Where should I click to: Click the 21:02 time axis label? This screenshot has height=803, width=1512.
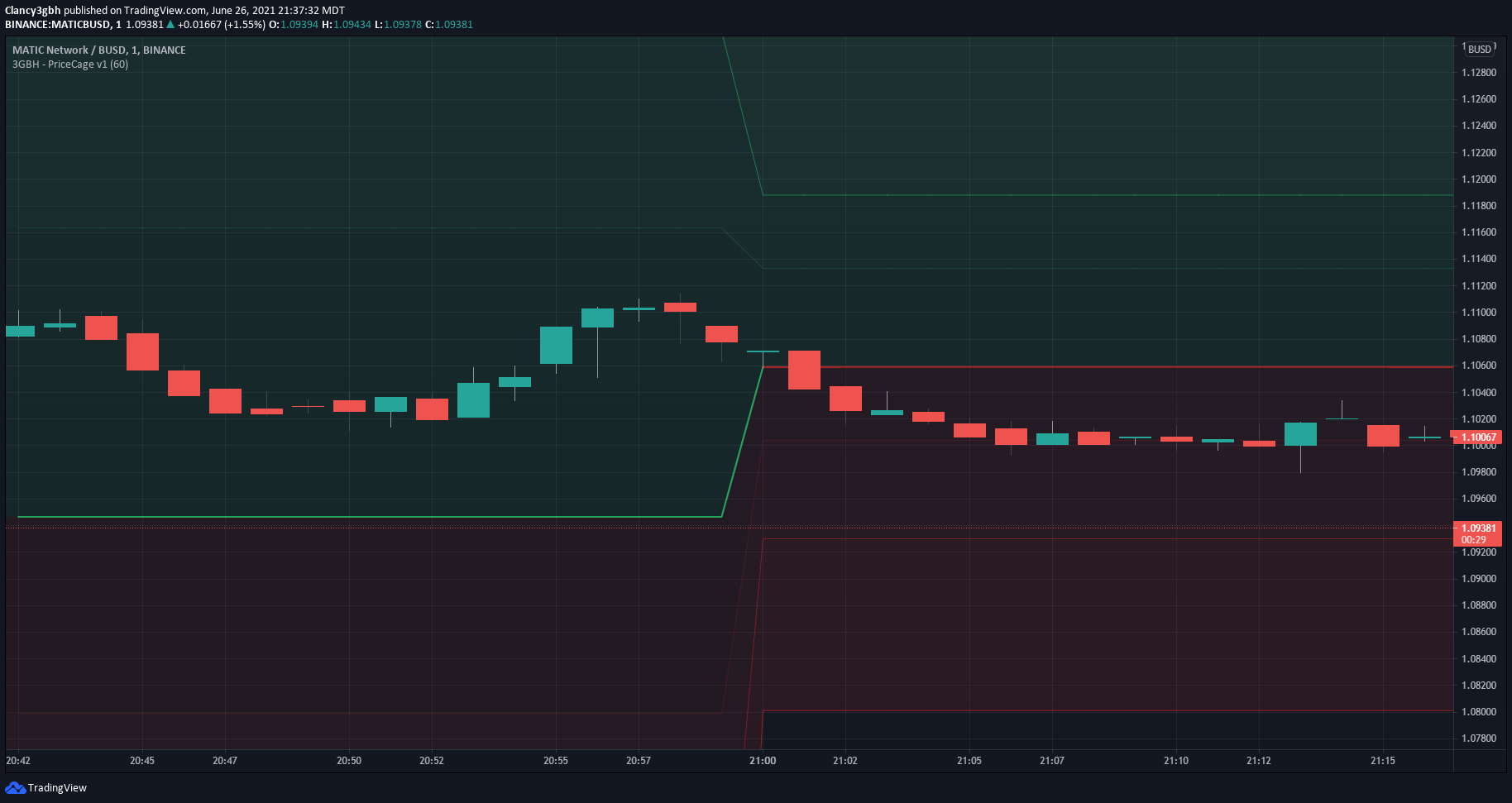click(845, 761)
